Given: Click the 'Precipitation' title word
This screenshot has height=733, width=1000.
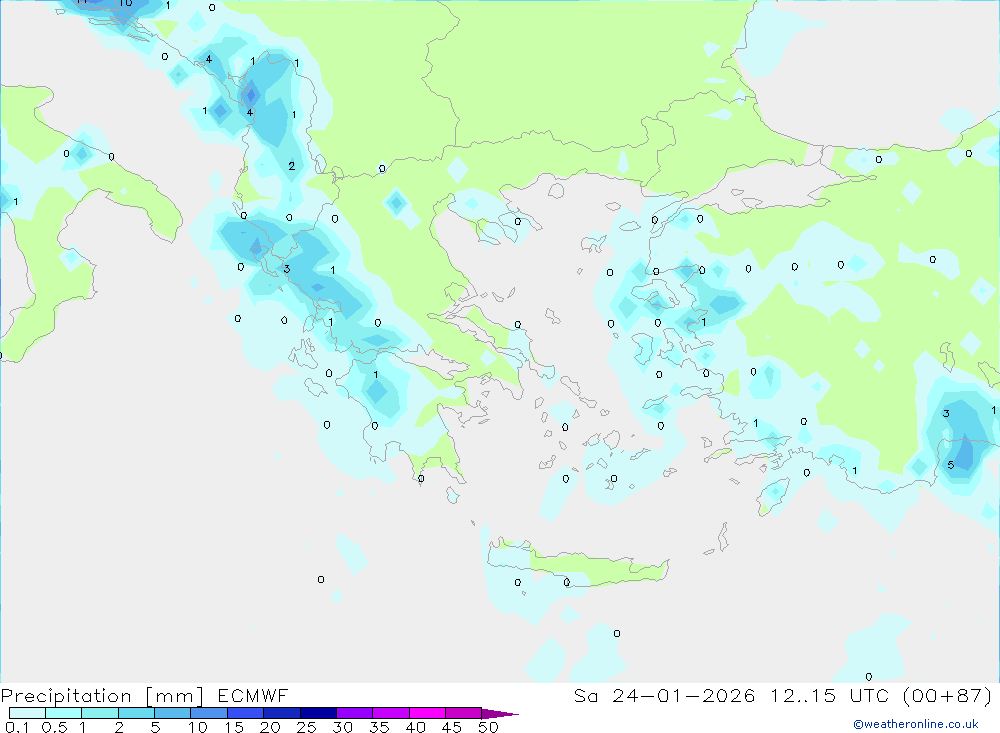Looking at the screenshot, I should pos(66,696).
